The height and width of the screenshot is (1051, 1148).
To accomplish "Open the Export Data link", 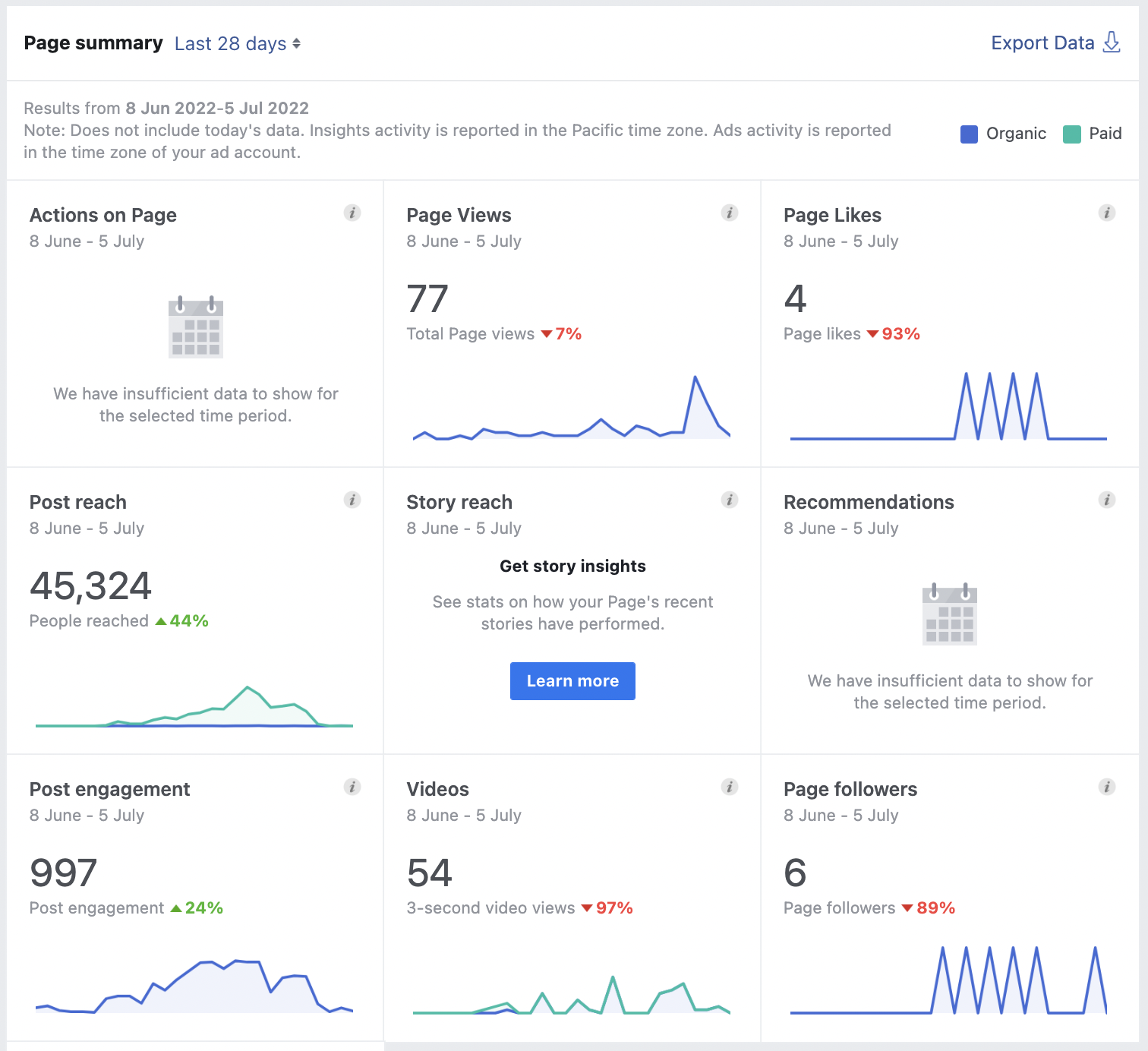I will (1042, 43).
